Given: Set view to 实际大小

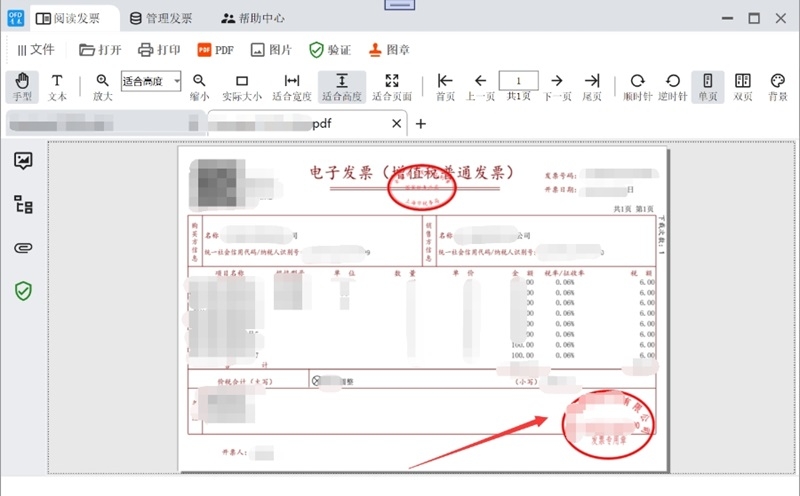Looking at the screenshot, I should 242,87.
